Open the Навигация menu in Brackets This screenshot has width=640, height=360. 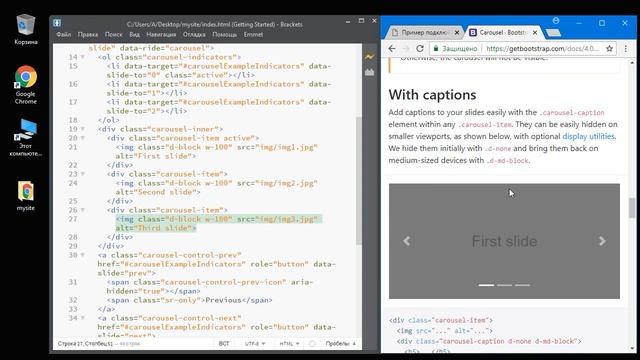(161, 35)
